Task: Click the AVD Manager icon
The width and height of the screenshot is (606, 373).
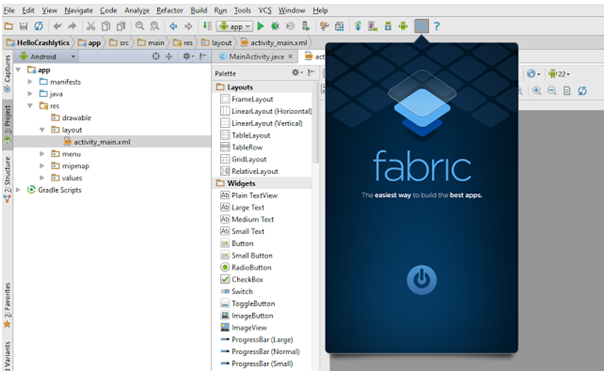Action: pos(373,26)
